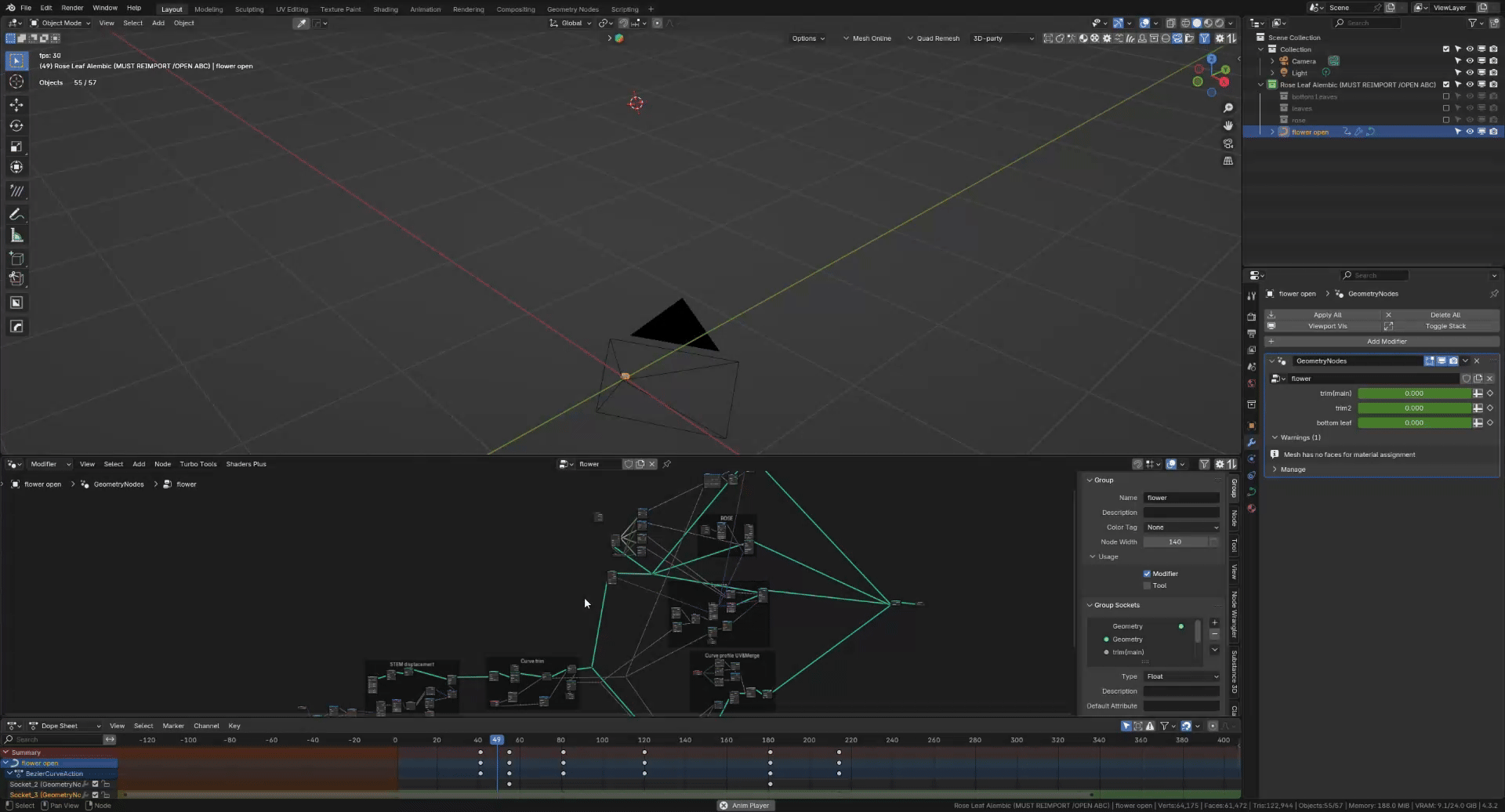Click the Toggle Stack button
This screenshot has width=1505, height=812.
[1441, 326]
